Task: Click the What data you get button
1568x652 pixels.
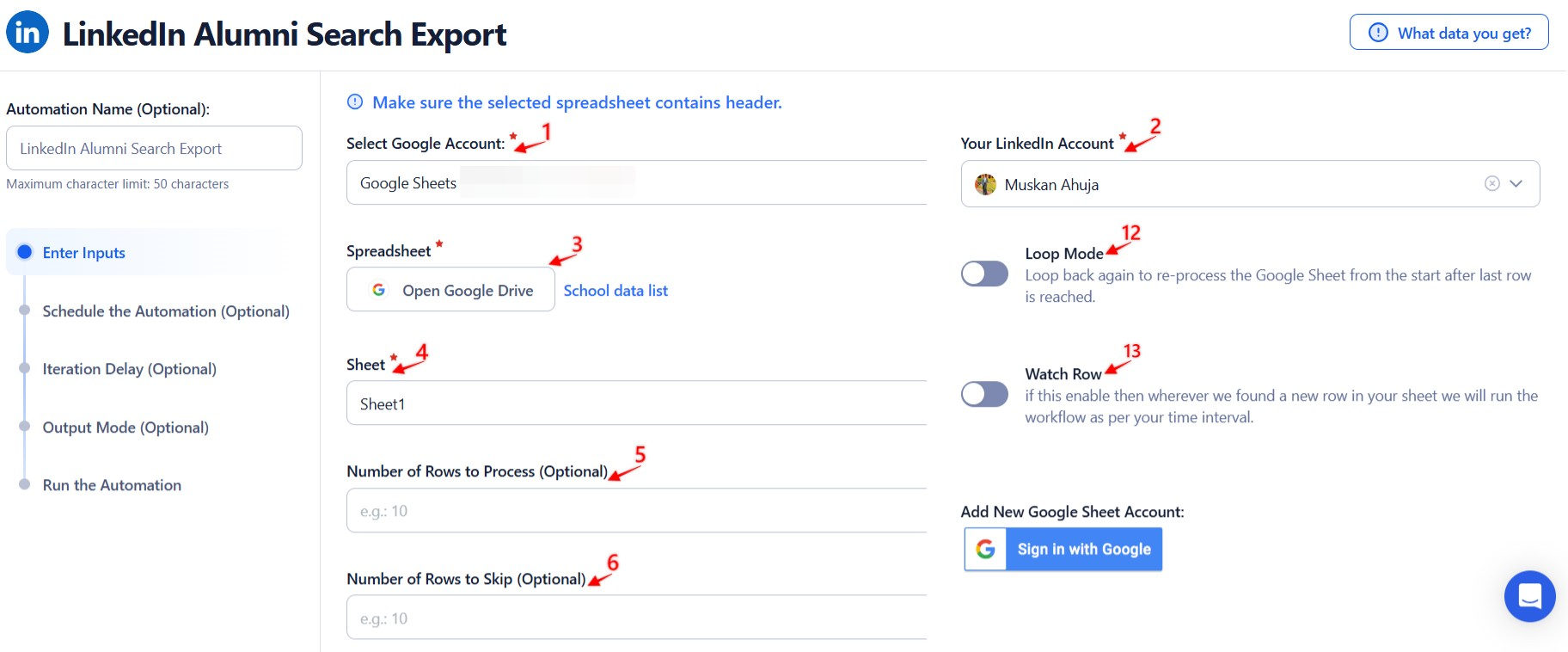Action: click(x=1449, y=33)
